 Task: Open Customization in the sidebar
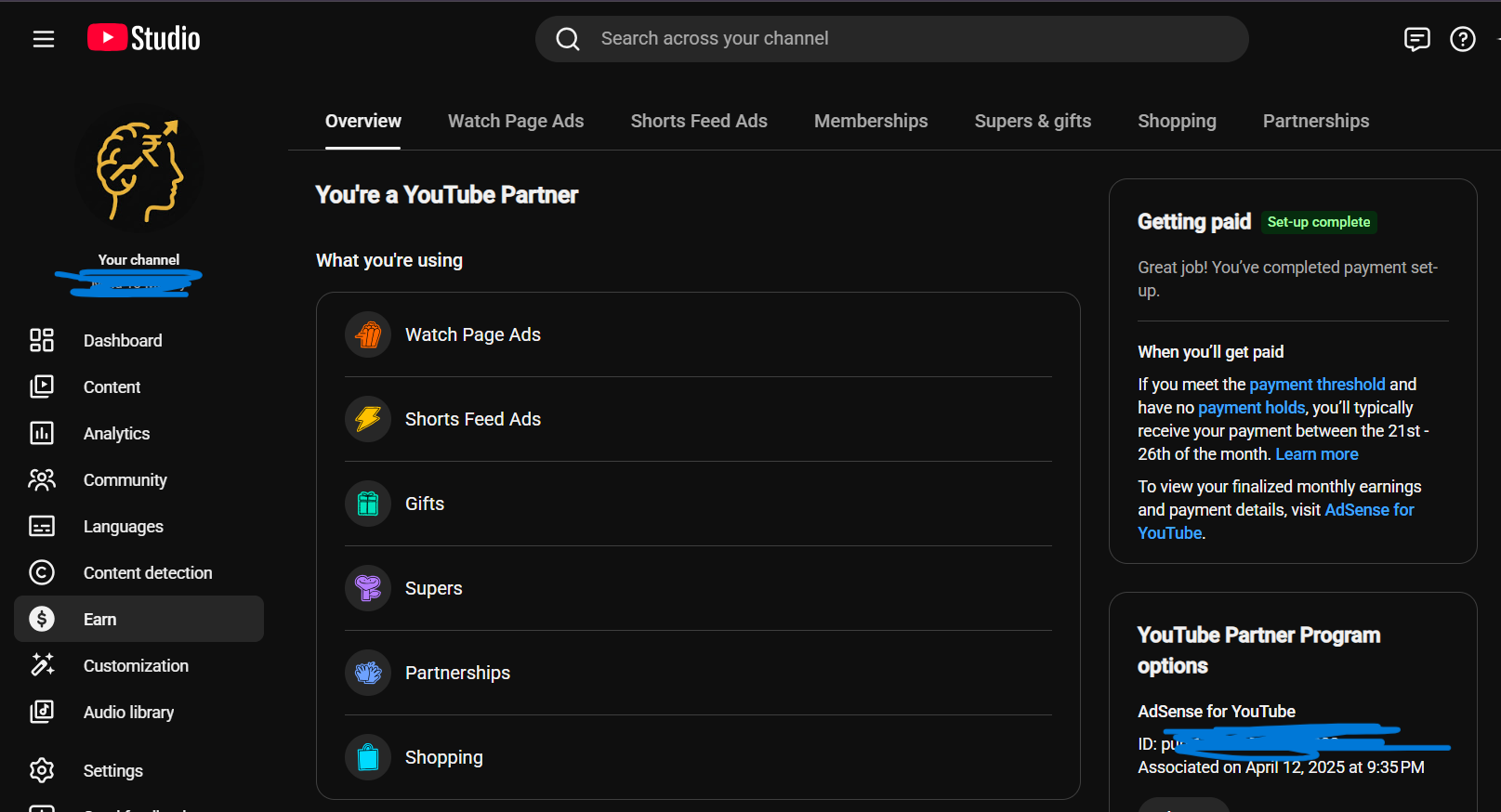click(x=139, y=665)
